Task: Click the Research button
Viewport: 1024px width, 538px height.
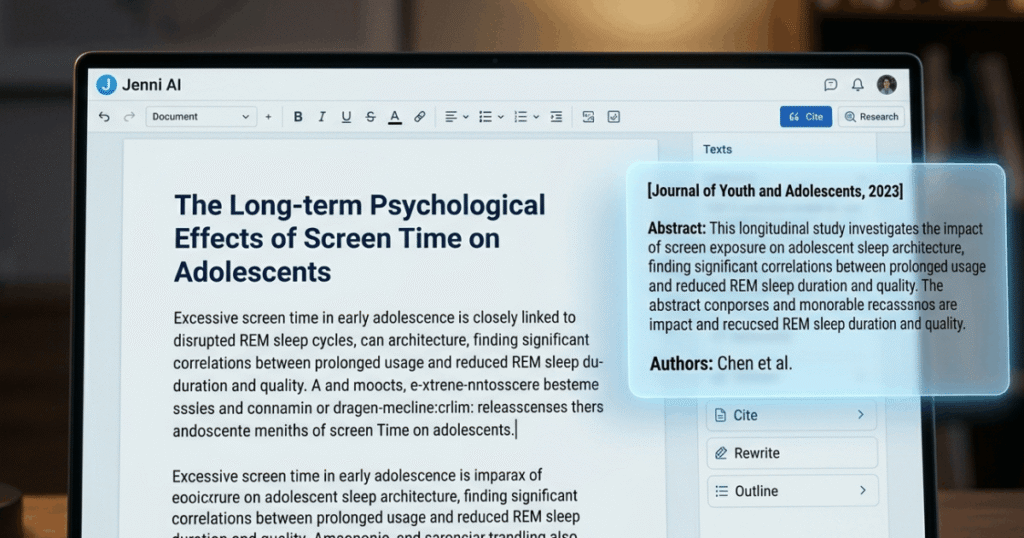Action: [871, 117]
